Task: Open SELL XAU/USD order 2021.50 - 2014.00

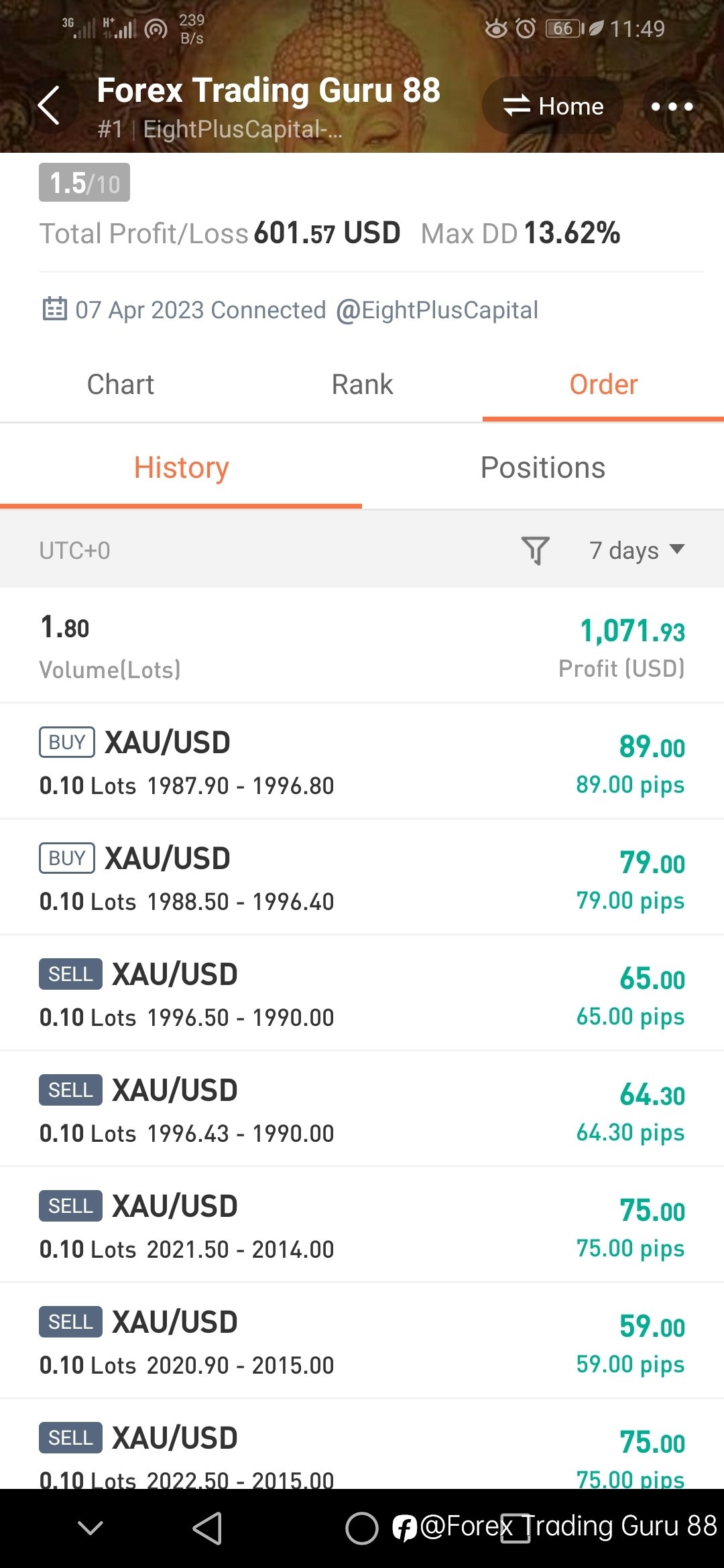Action: (362, 1225)
